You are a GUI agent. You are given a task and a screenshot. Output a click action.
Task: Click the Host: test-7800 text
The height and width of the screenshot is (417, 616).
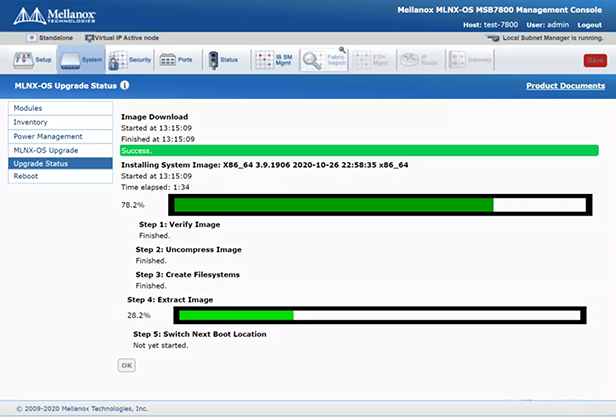[490, 25]
